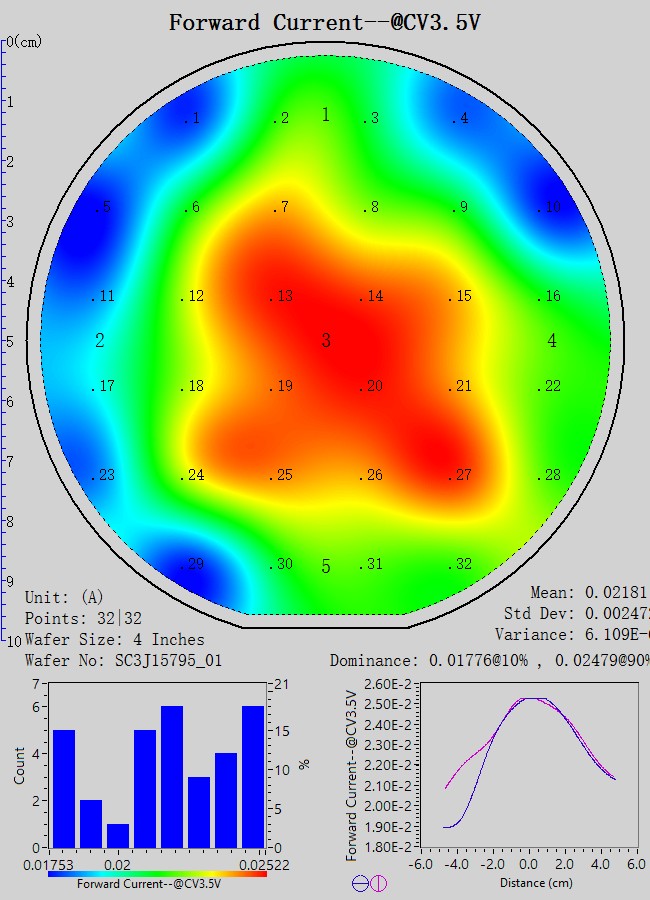Select the rightmost histogram bar
The width and height of the screenshot is (650, 900).
(x=254, y=776)
